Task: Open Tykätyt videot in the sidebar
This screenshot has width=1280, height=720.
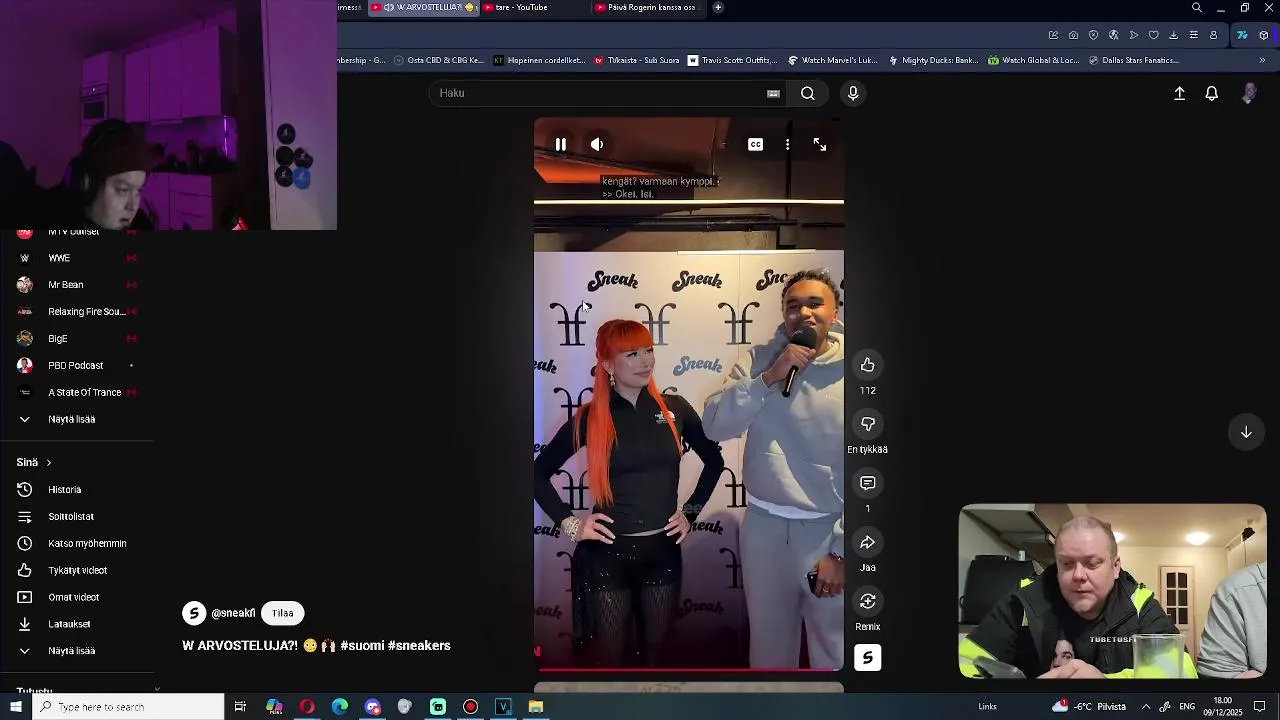Action: [x=77, y=571]
